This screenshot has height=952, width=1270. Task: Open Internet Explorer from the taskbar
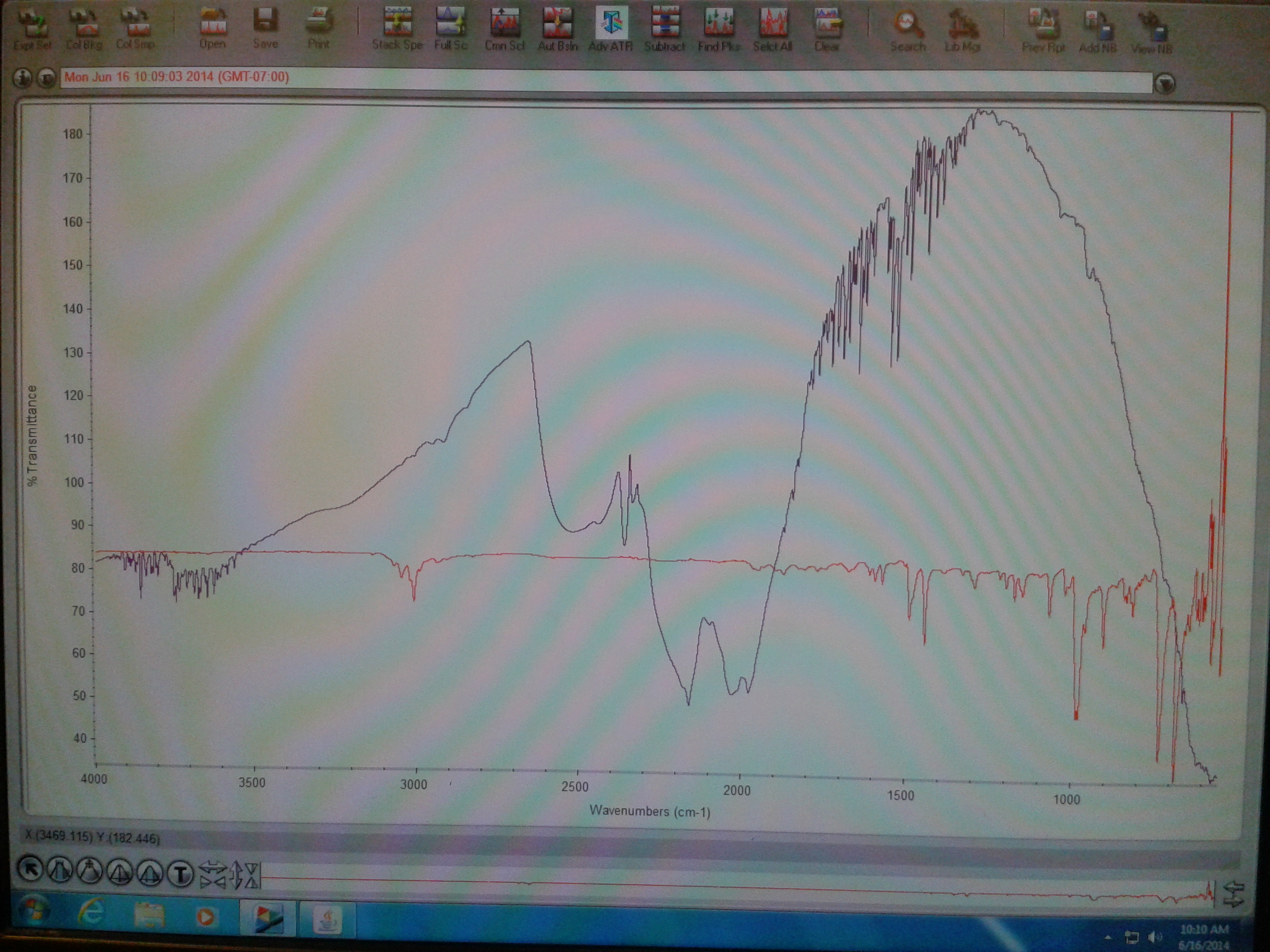[x=92, y=912]
